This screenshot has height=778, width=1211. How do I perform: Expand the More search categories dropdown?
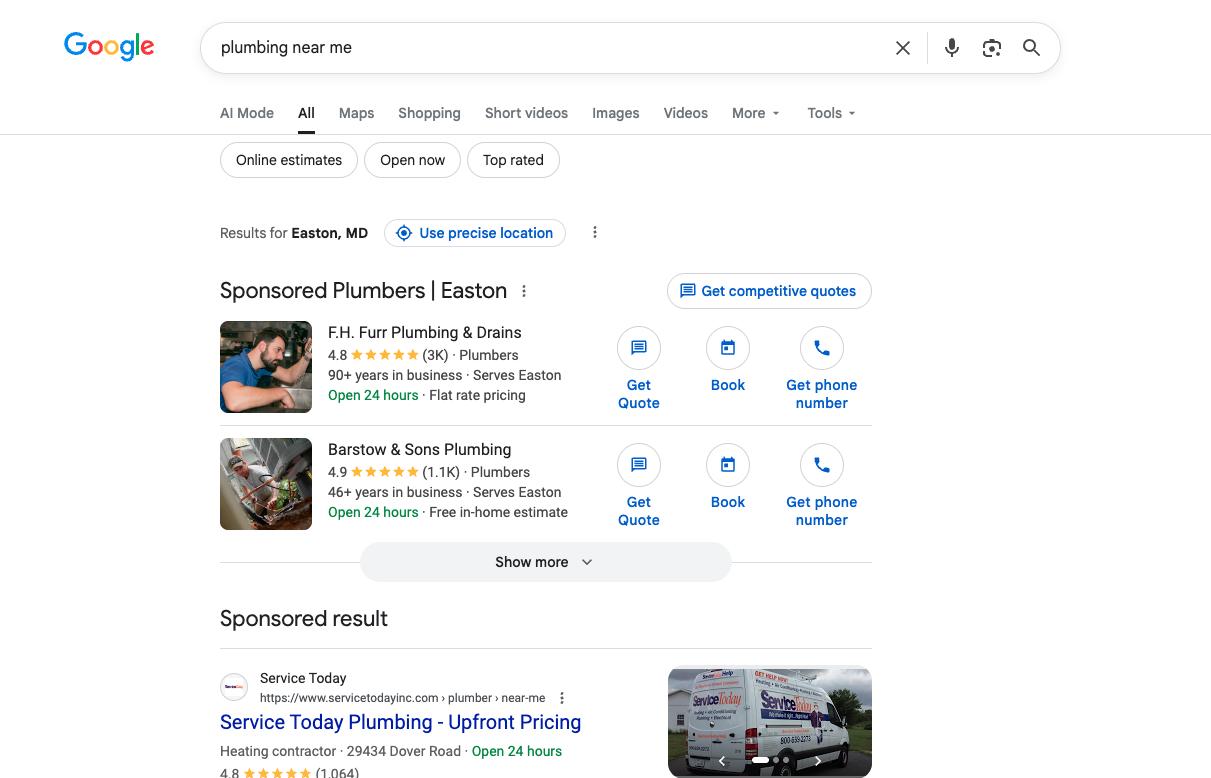pyautogui.click(x=755, y=113)
